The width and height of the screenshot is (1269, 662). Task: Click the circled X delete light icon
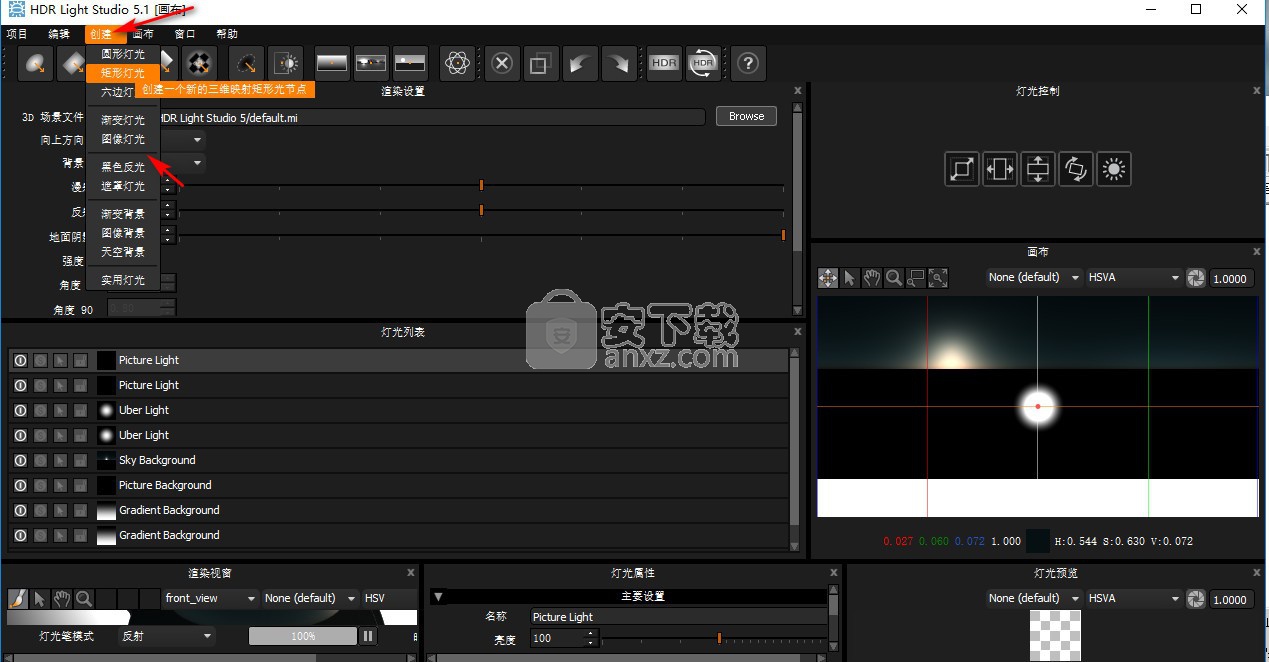click(502, 63)
